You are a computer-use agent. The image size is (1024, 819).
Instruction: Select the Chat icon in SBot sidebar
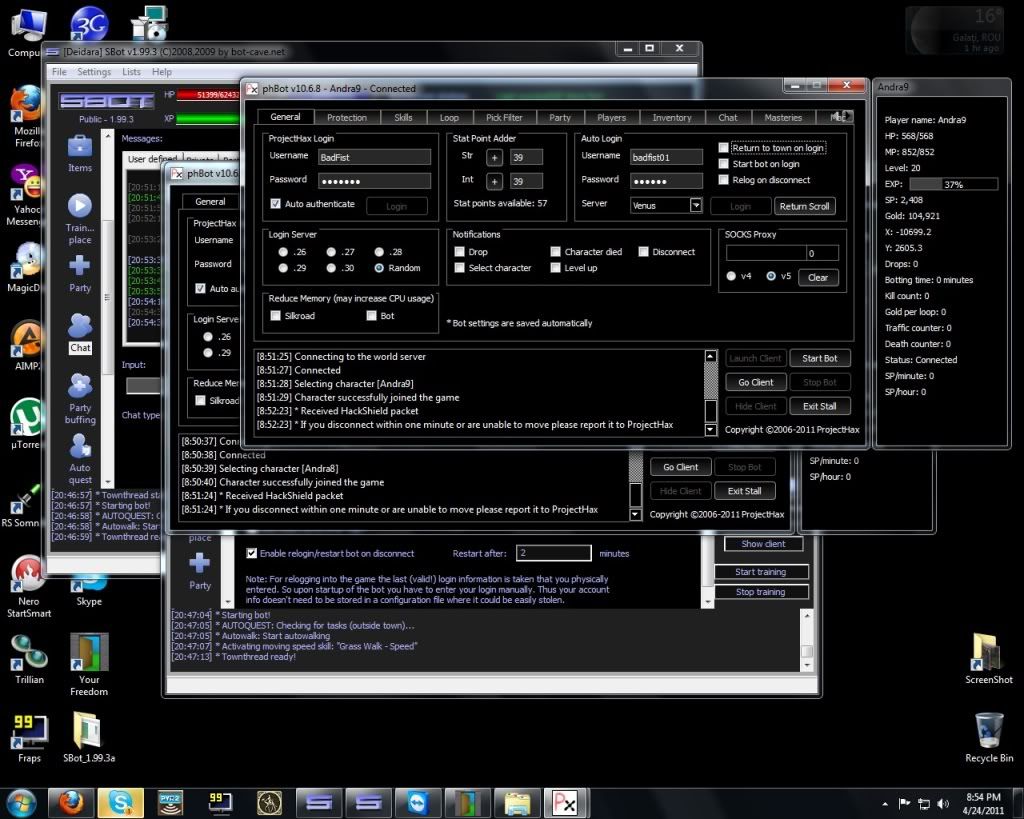click(80, 327)
